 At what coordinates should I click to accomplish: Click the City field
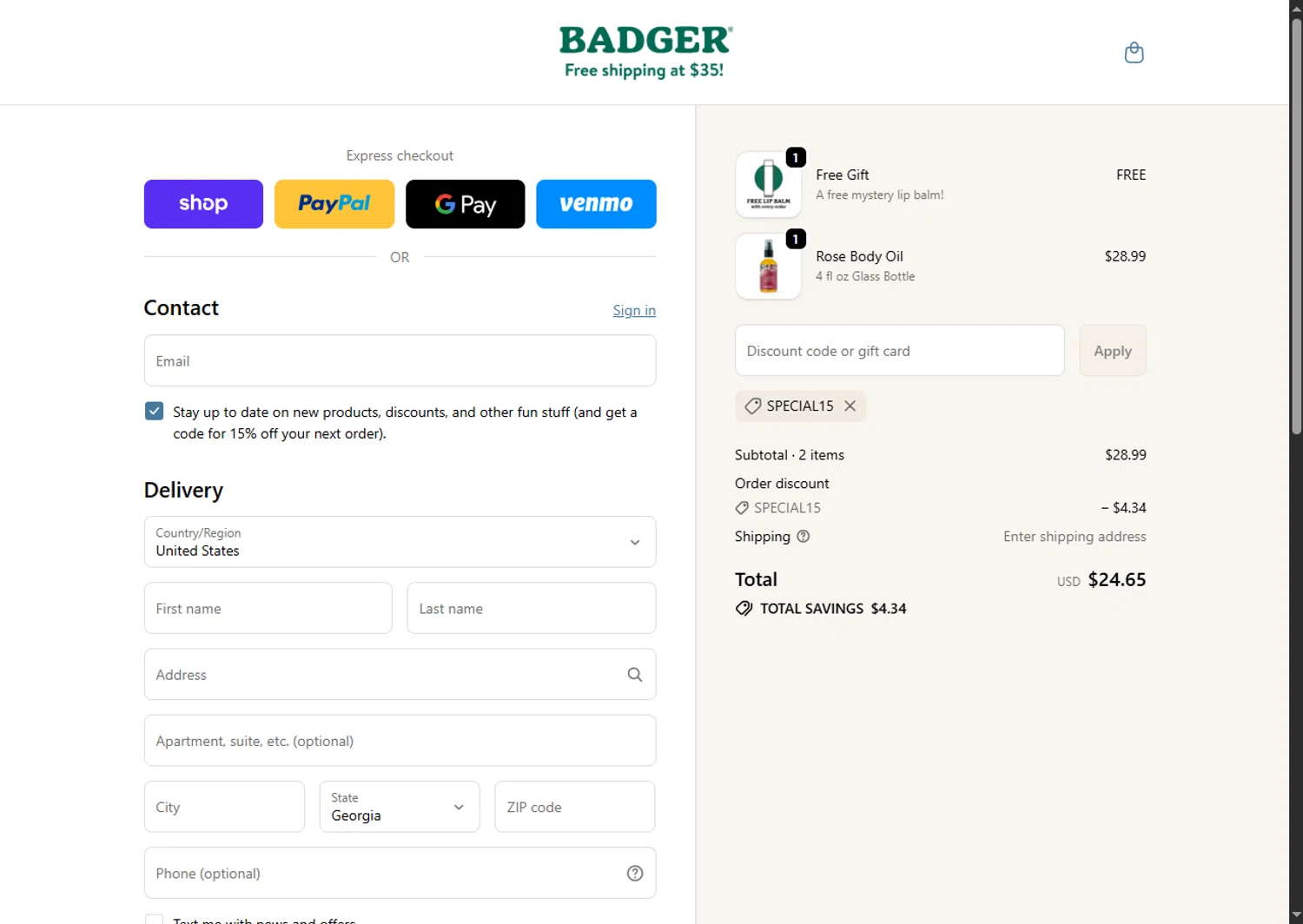pos(224,807)
